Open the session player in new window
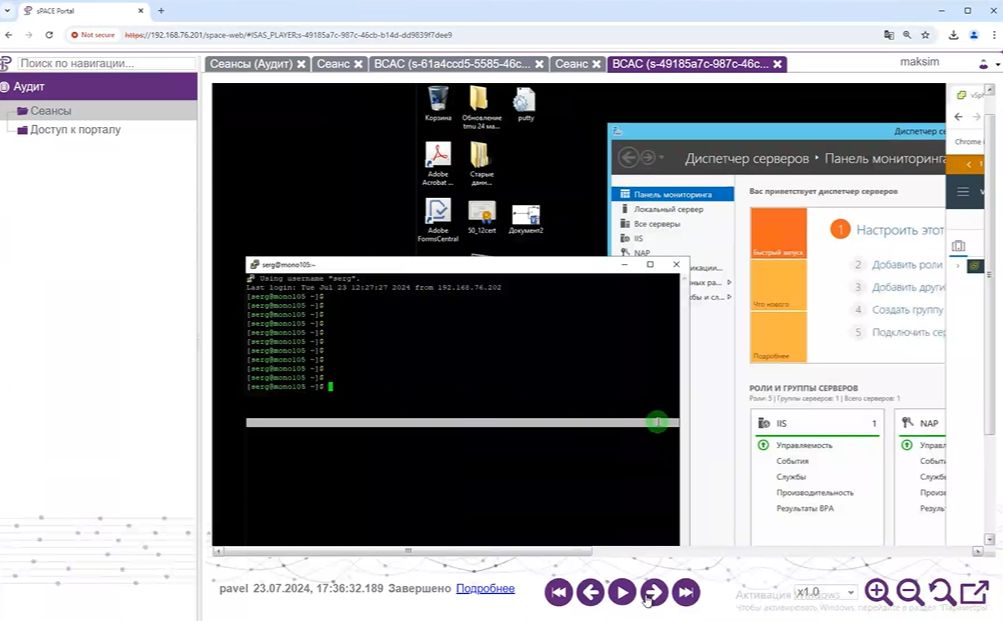 [974, 592]
